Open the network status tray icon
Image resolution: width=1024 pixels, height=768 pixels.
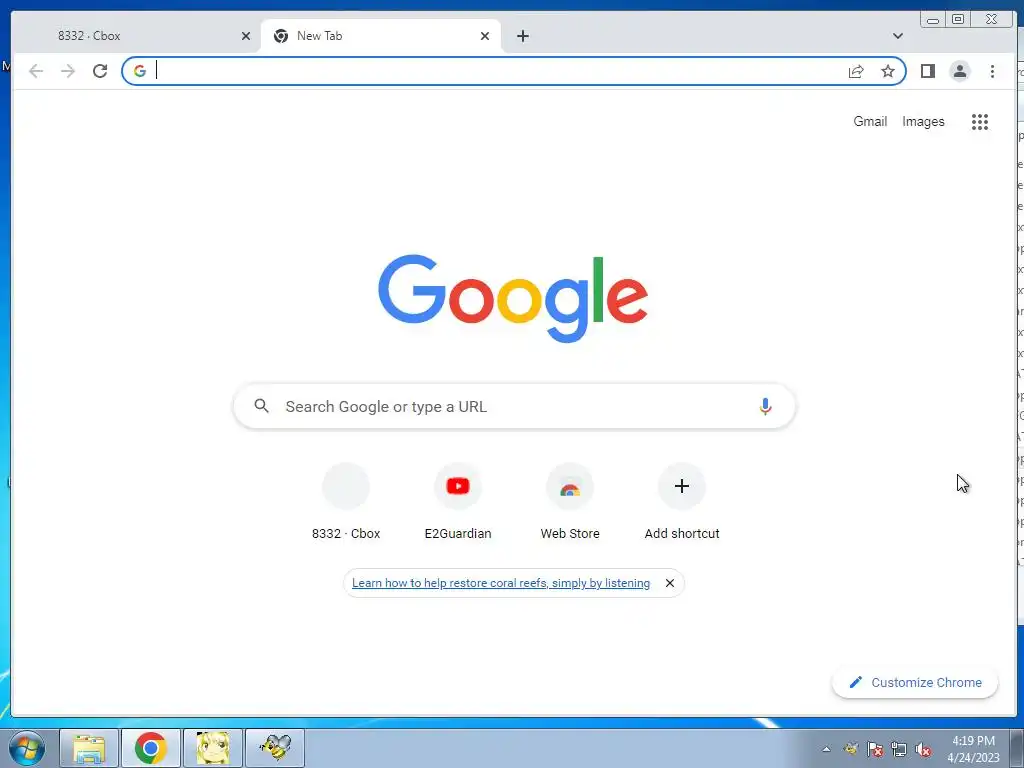pos(899,749)
